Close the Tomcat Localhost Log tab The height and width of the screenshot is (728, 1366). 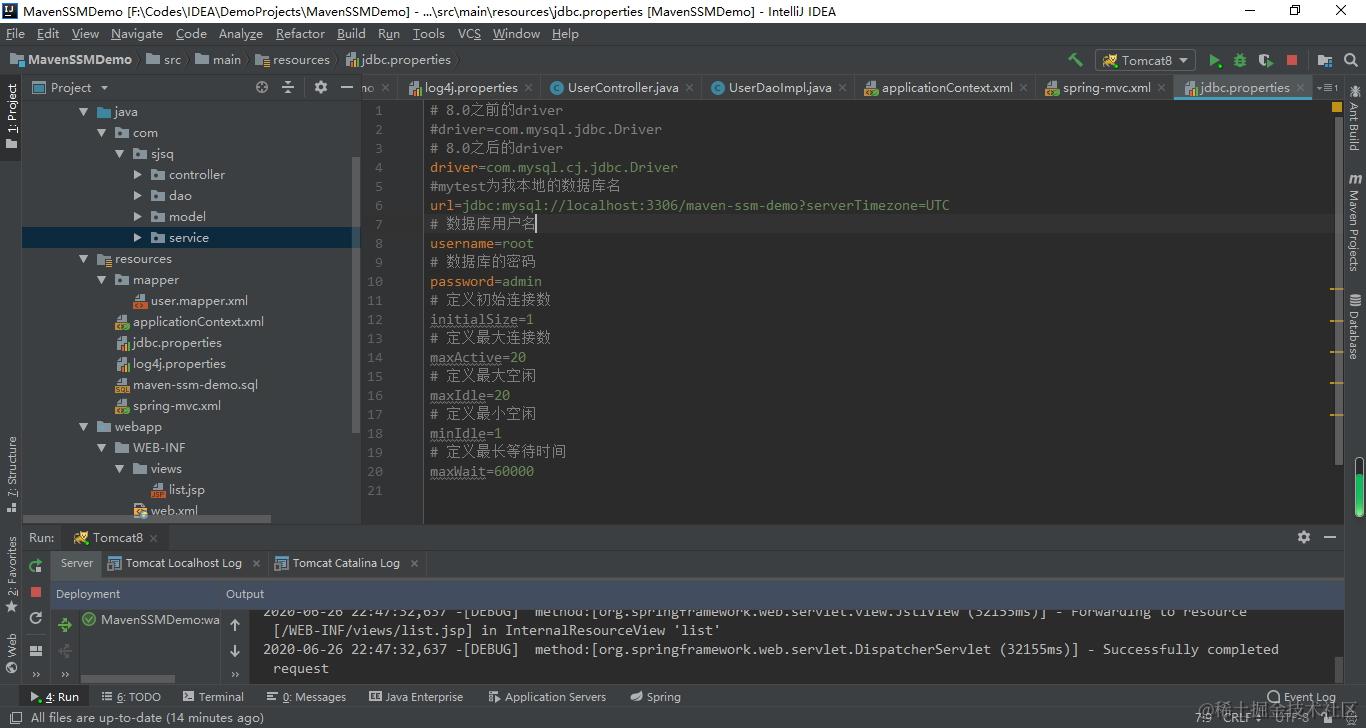(x=256, y=564)
